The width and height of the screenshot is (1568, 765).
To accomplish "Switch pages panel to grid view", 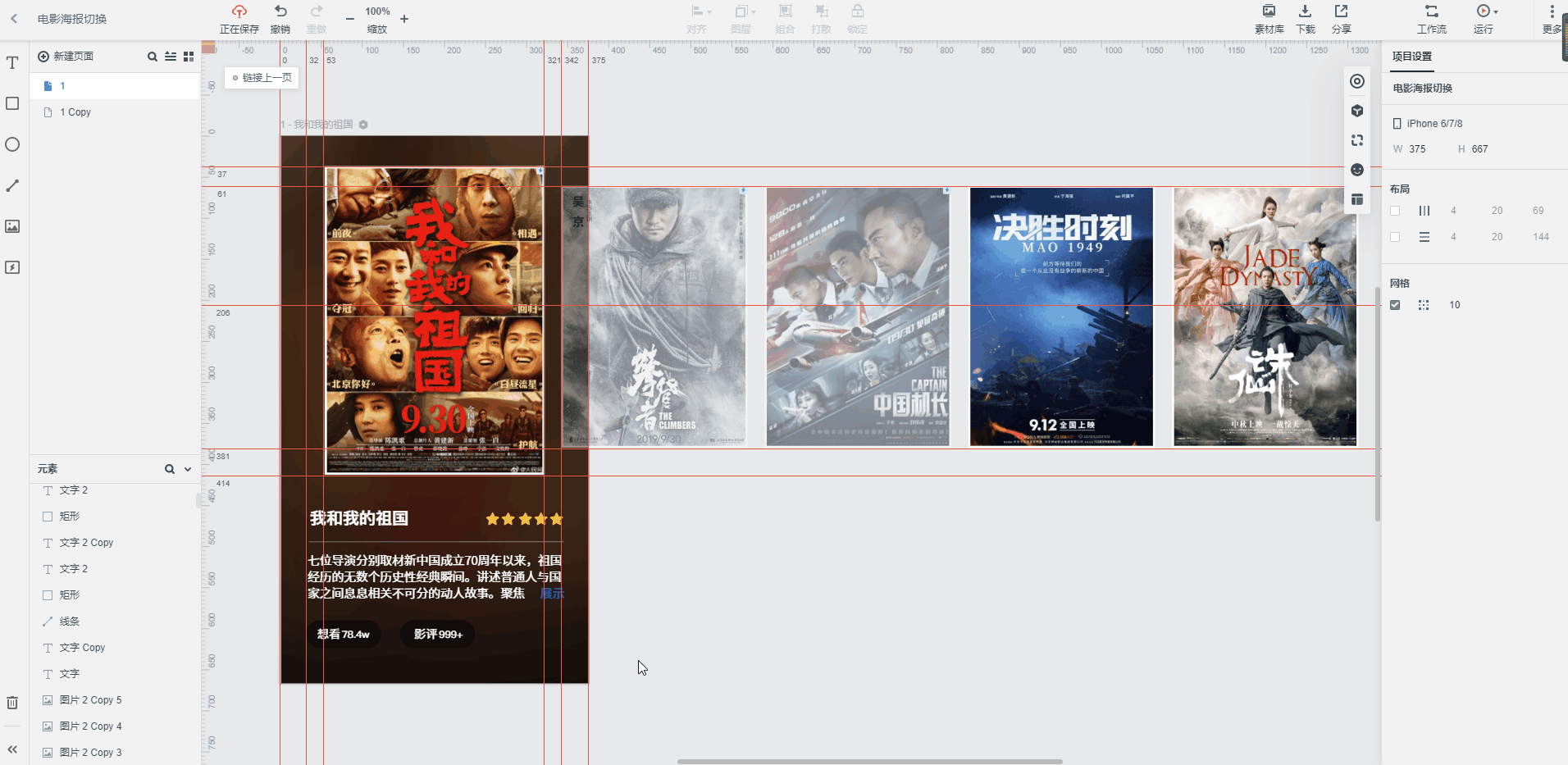I will (189, 57).
